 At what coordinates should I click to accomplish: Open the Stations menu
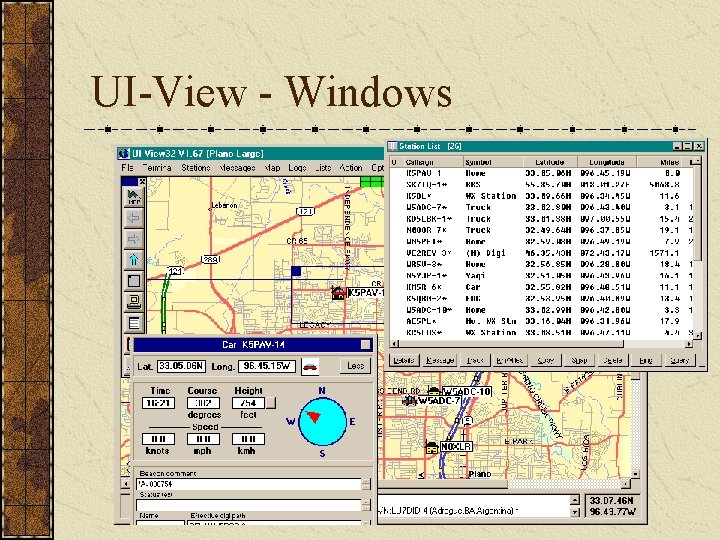(196, 168)
